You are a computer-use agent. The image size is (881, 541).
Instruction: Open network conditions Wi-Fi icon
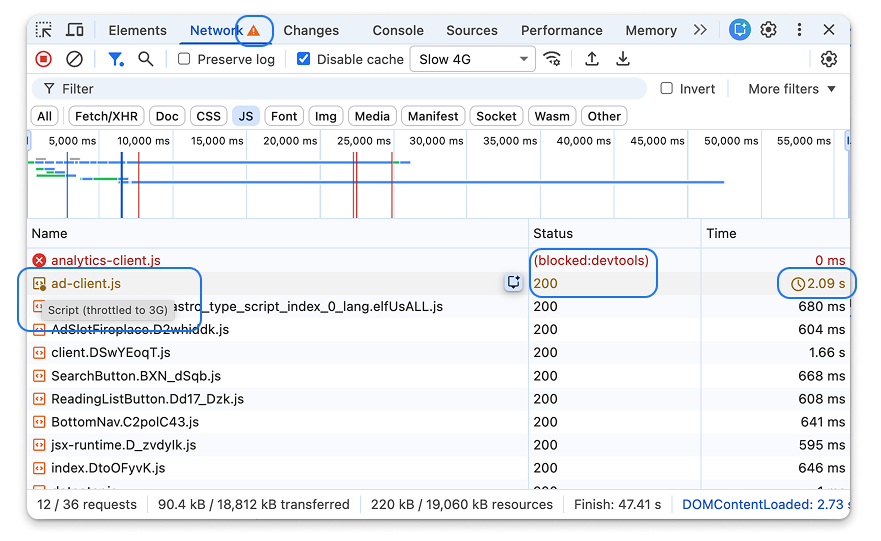[x=552, y=59]
